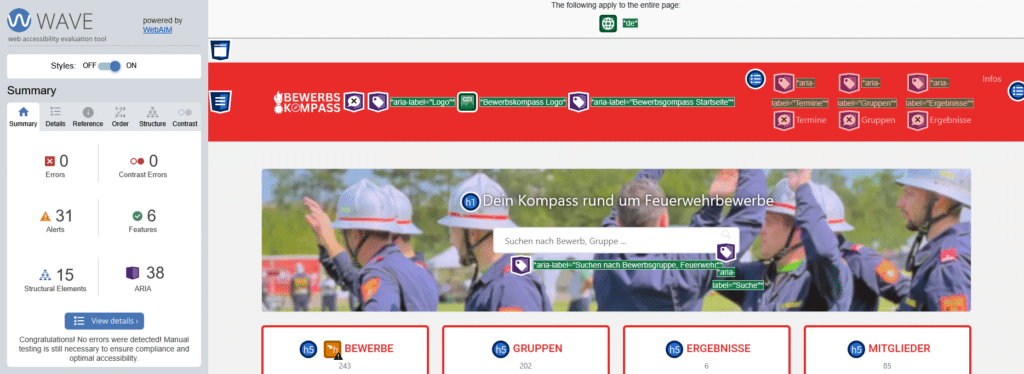Click aria-hidden icon next to Ergebnisse
Image resolution: width=1024 pixels, height=374 pixels.
click(x=918, y=120)
